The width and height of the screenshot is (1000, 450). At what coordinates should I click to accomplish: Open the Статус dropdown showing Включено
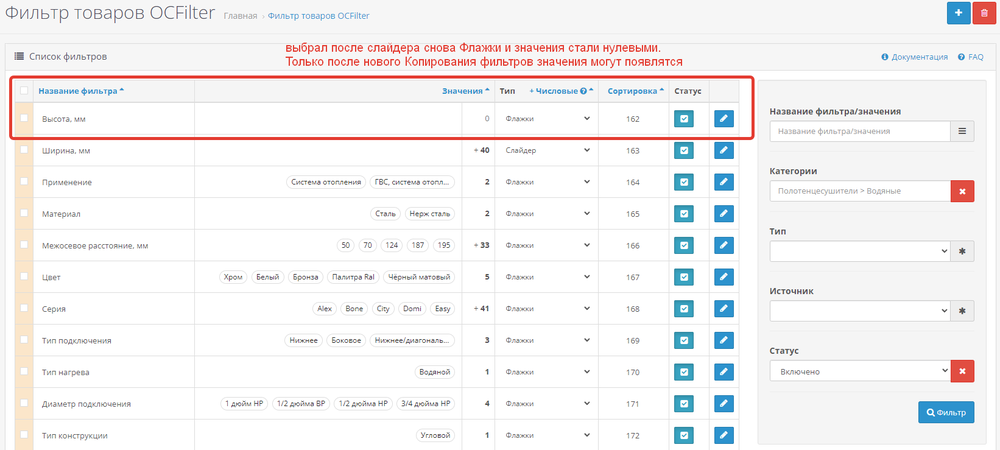point(859,371)
